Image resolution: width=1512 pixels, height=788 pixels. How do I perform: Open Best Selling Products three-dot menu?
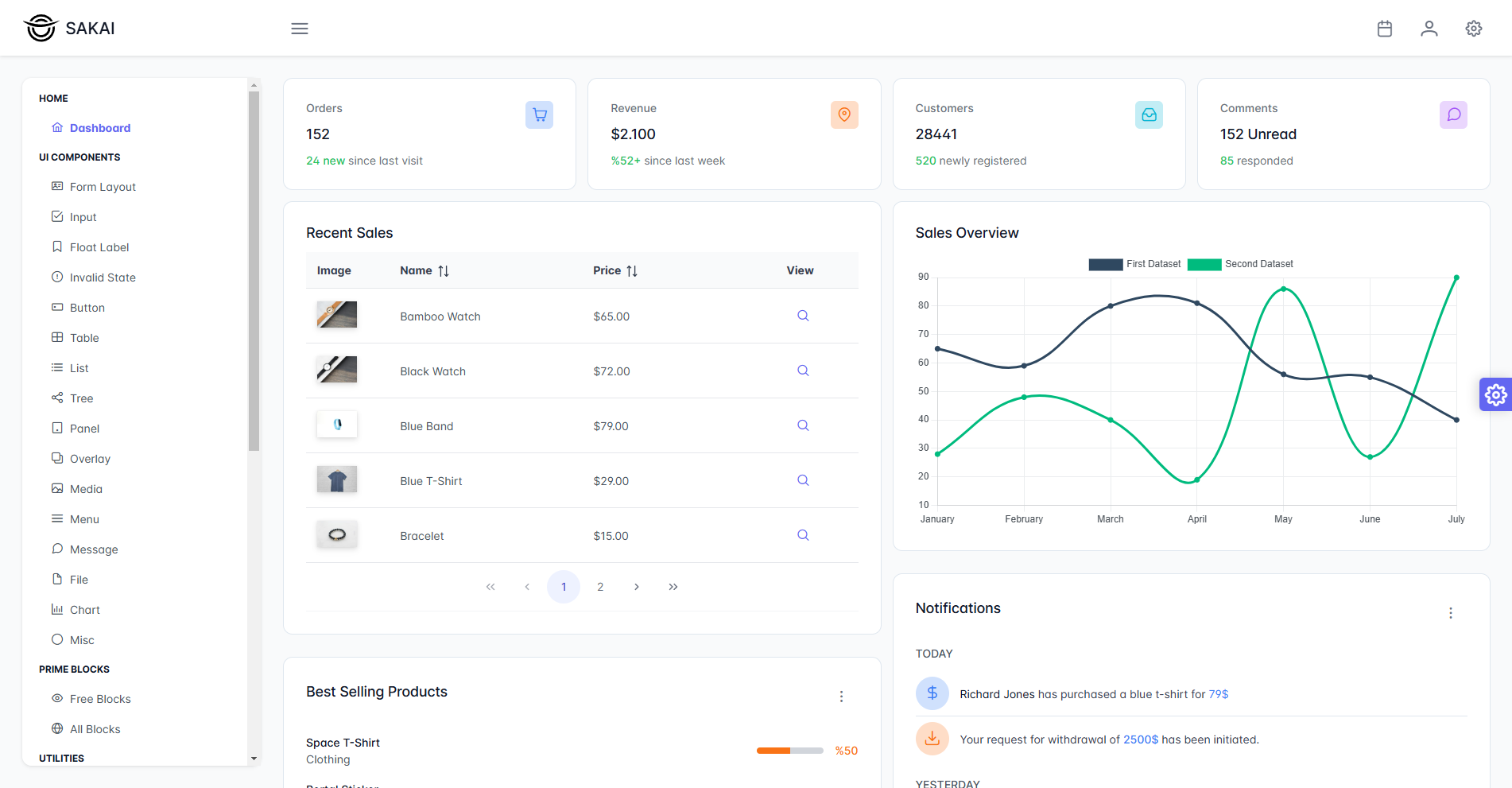[841, 697]
